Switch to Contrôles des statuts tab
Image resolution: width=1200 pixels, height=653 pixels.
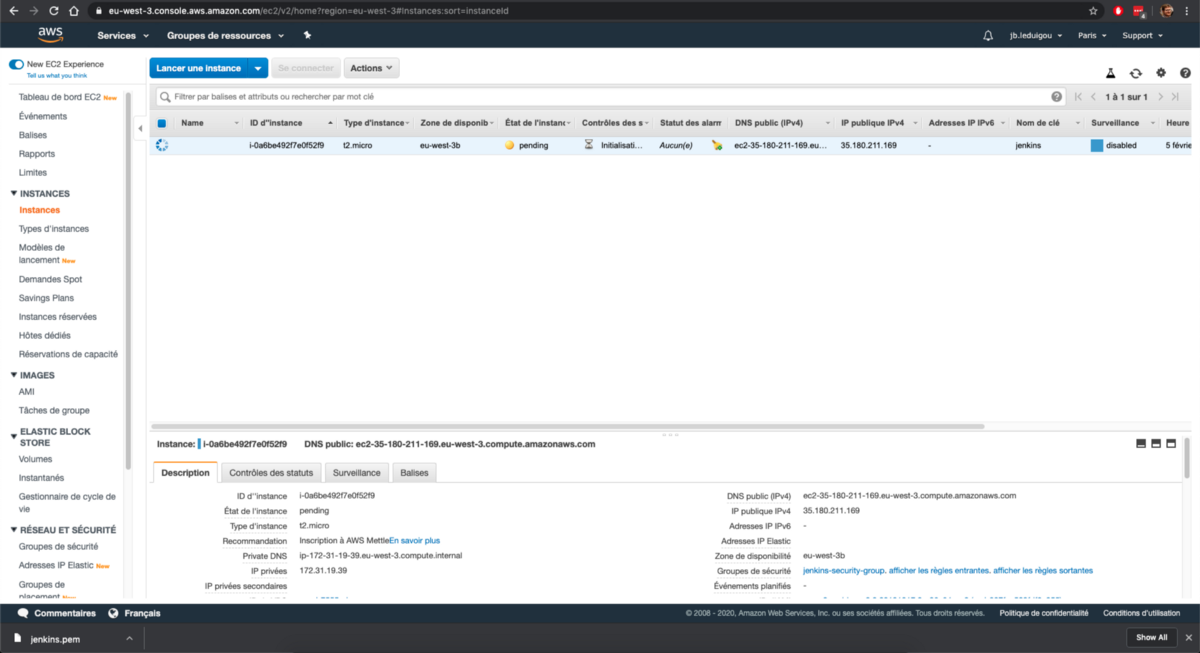coord(271,472)
